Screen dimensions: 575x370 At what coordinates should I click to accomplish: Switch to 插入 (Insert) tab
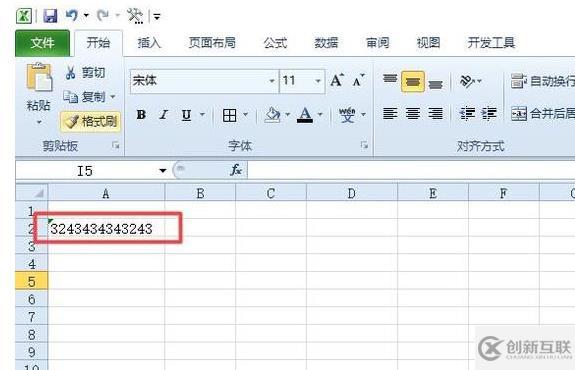point(149,43)
